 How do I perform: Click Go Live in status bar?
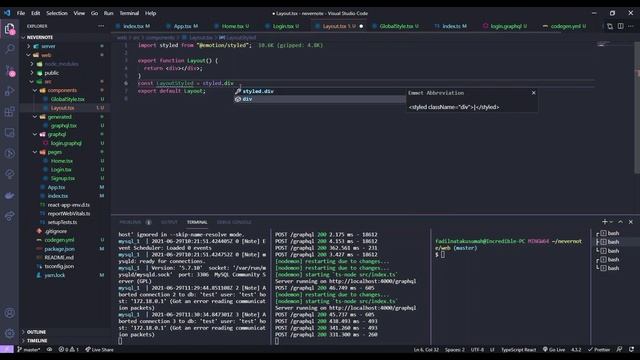(554, 349)
